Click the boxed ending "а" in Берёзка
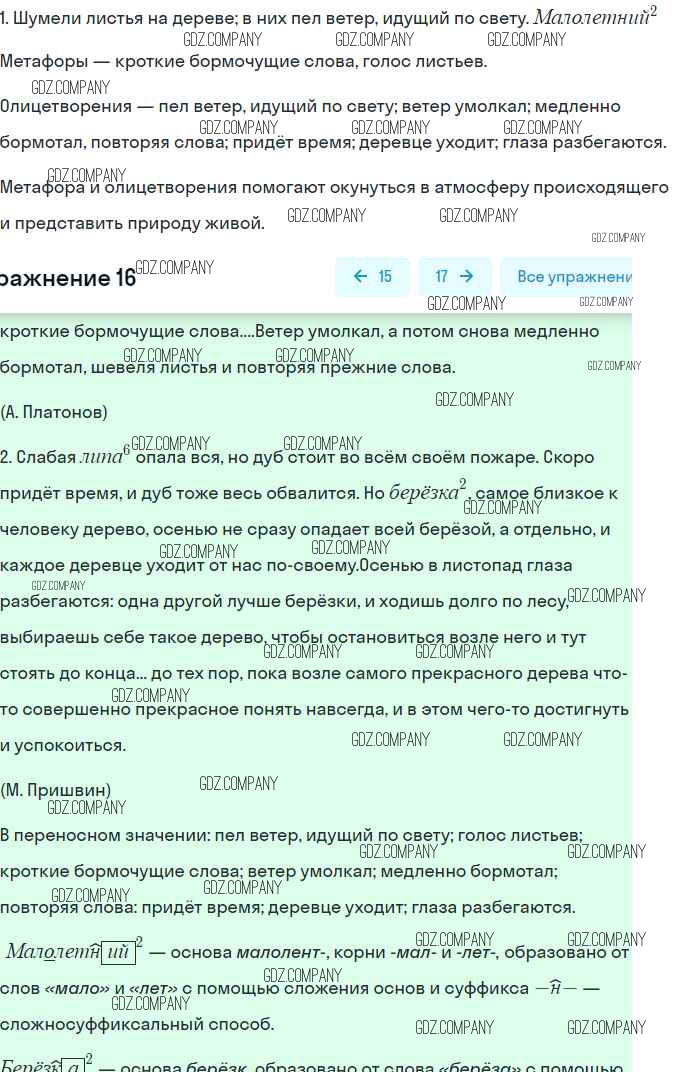 coord(73,1065)
